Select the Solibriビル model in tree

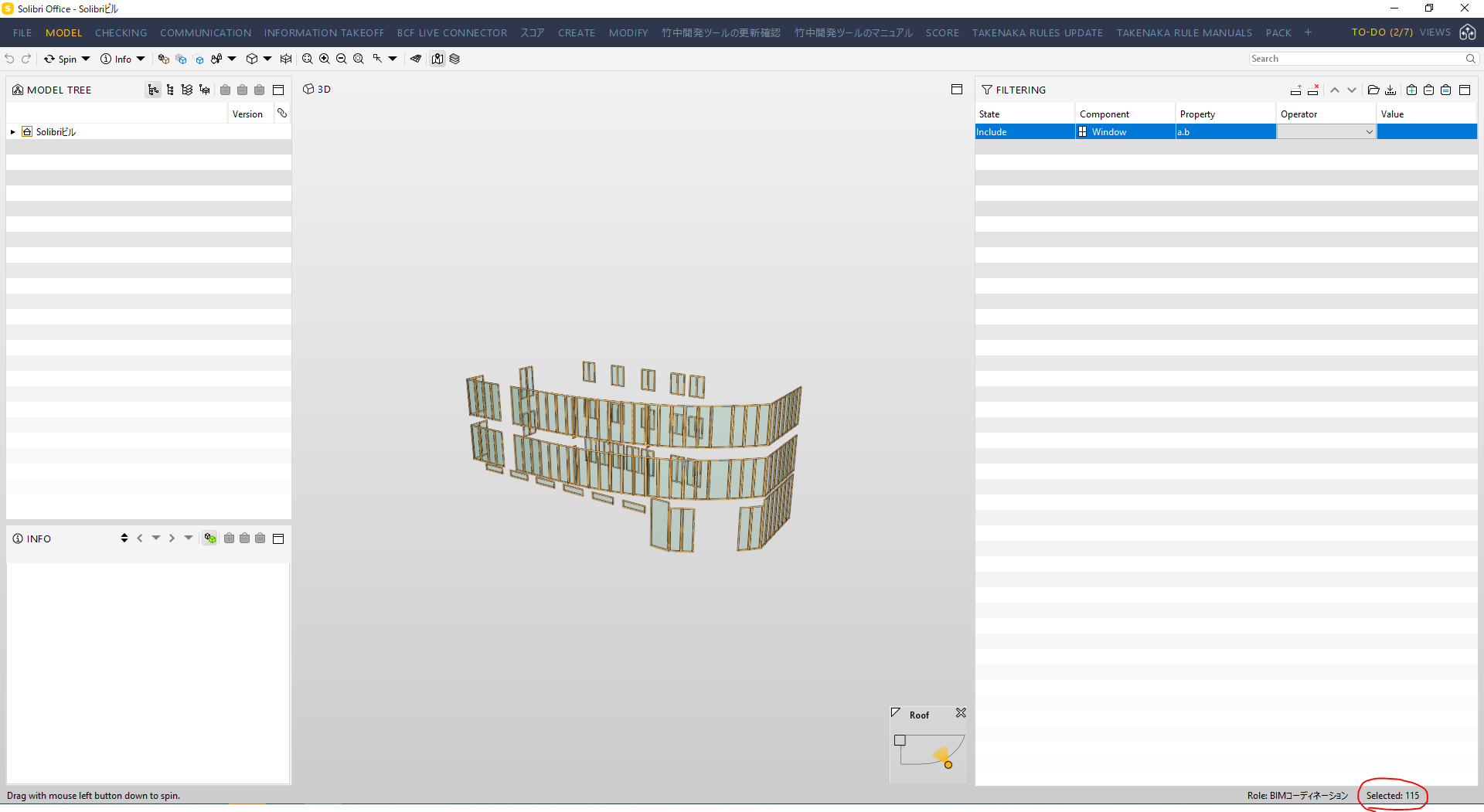point(56,132)
